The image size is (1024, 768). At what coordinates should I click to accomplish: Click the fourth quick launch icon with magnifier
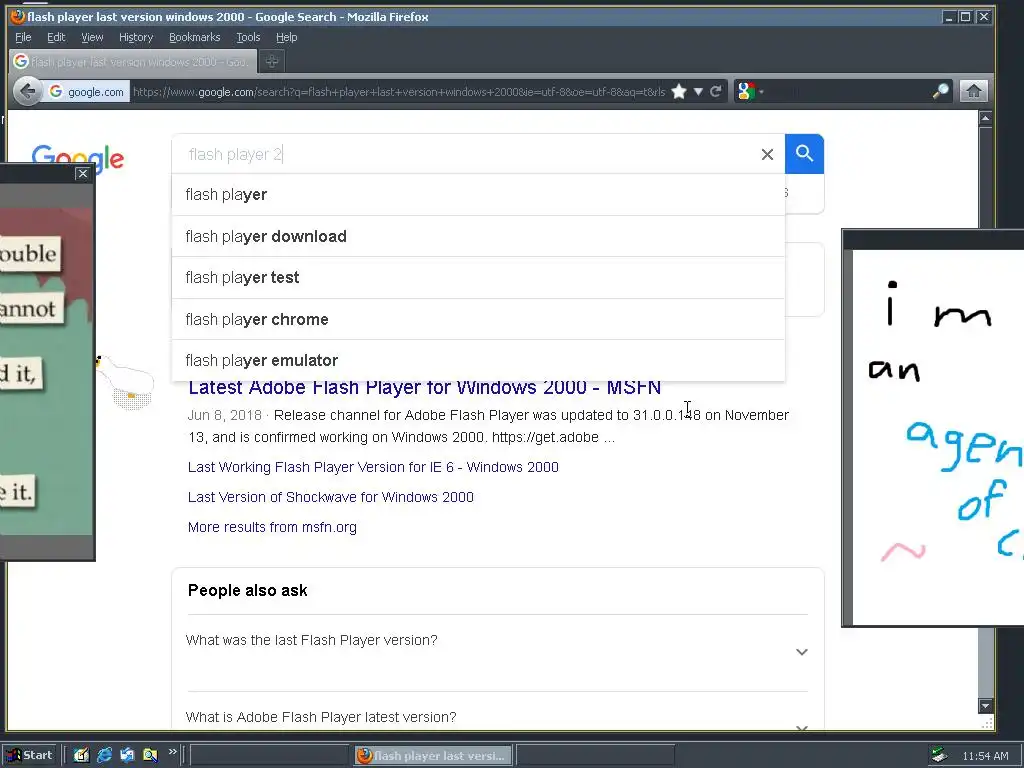150,755
